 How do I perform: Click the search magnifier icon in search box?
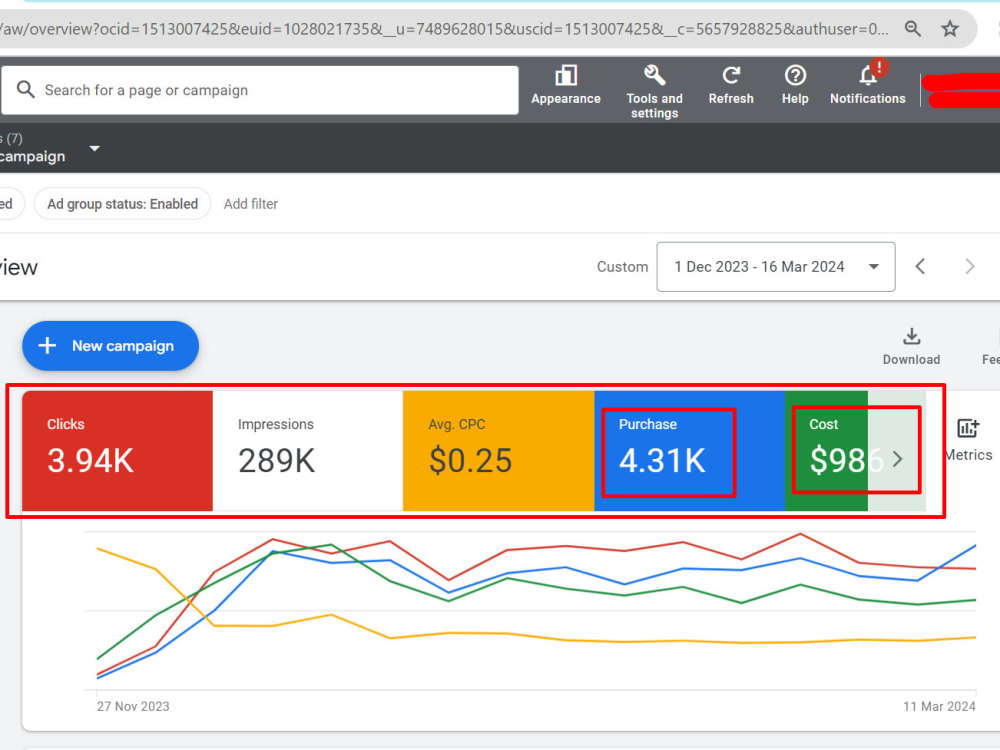point(26,89)
